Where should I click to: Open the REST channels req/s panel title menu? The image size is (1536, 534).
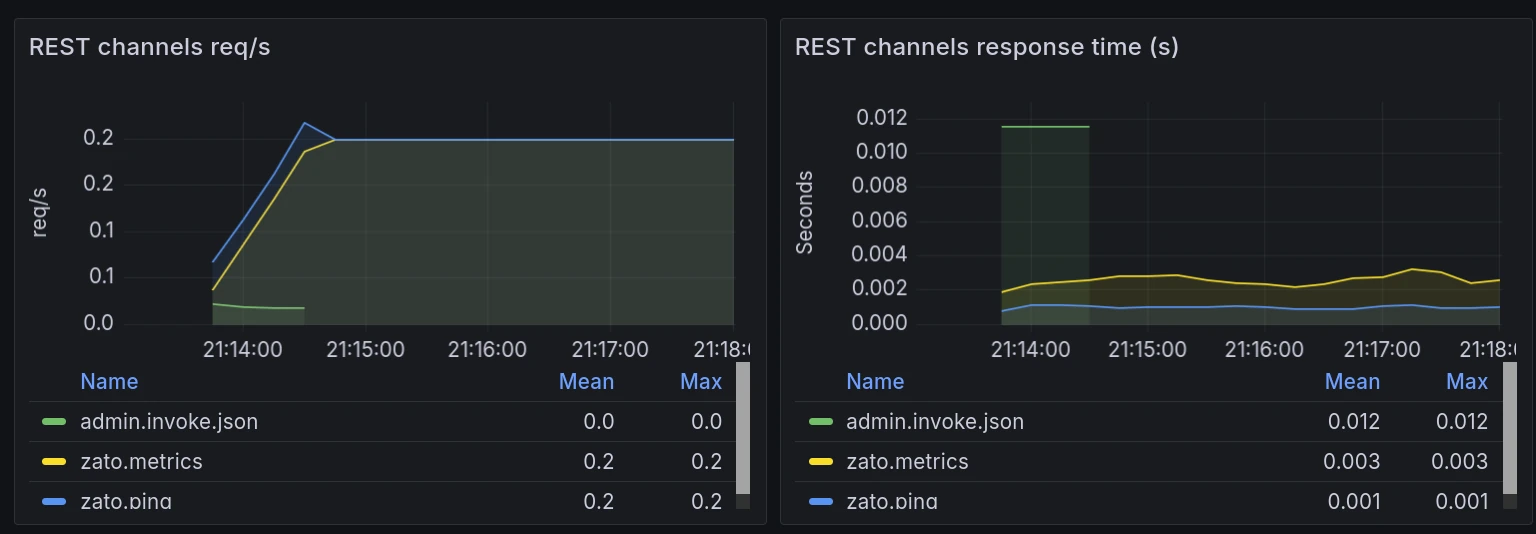point(149,47)
